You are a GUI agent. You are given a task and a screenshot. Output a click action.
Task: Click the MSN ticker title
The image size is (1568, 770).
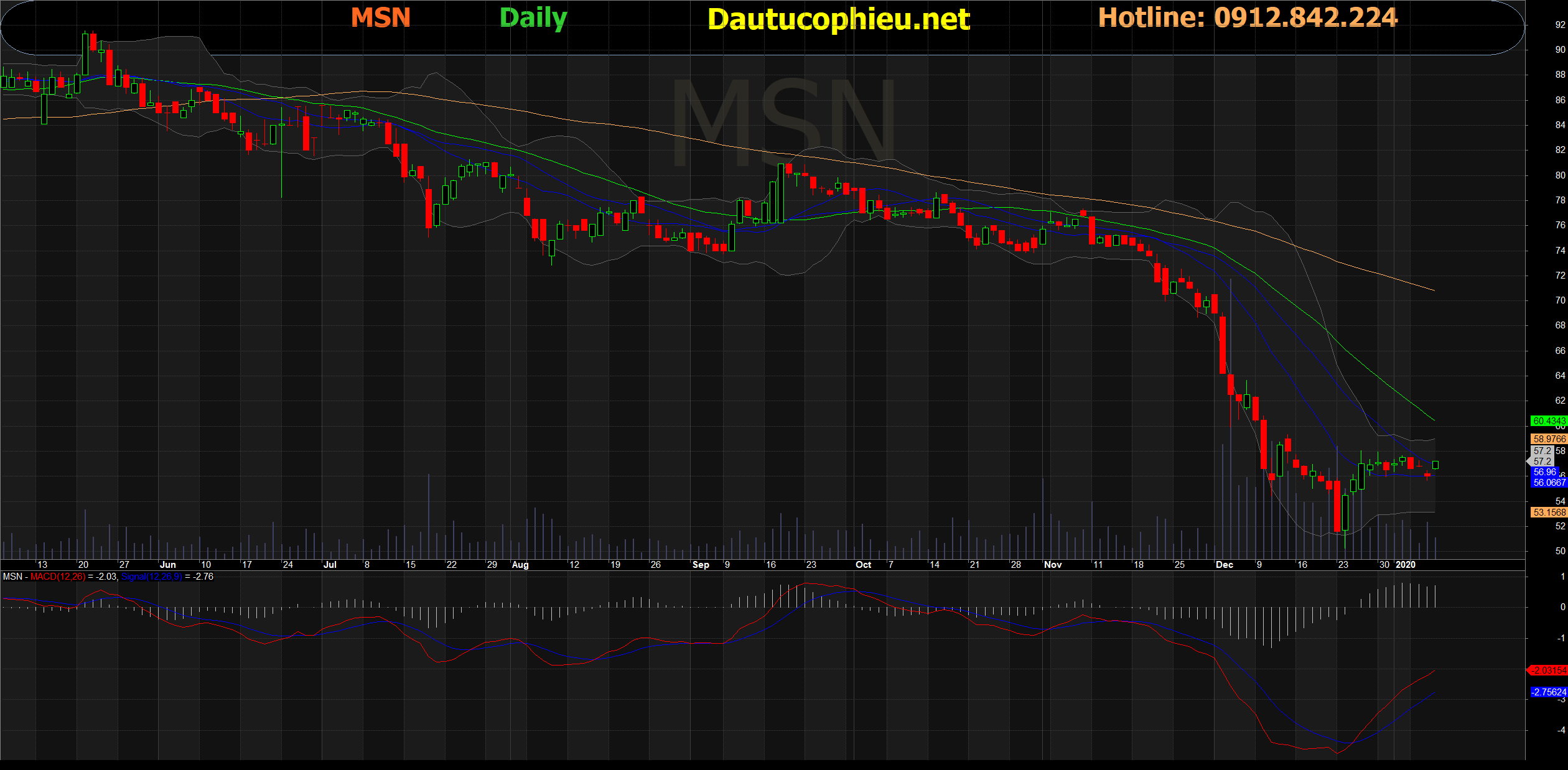coord(381,17)
